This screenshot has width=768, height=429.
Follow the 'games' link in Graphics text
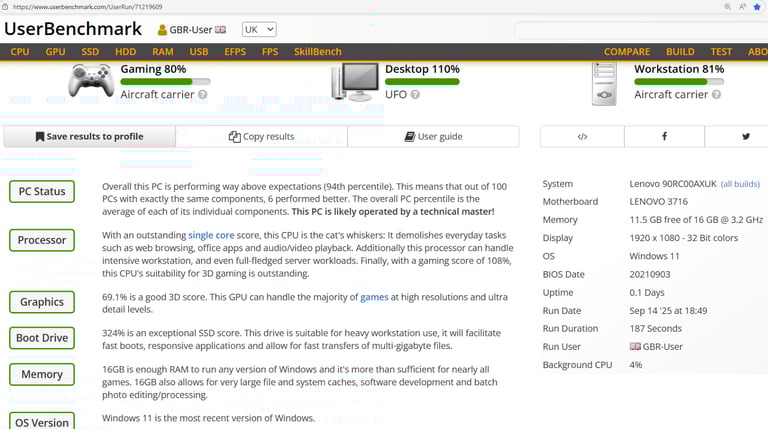pyautogui.click(x=374, y=297)
